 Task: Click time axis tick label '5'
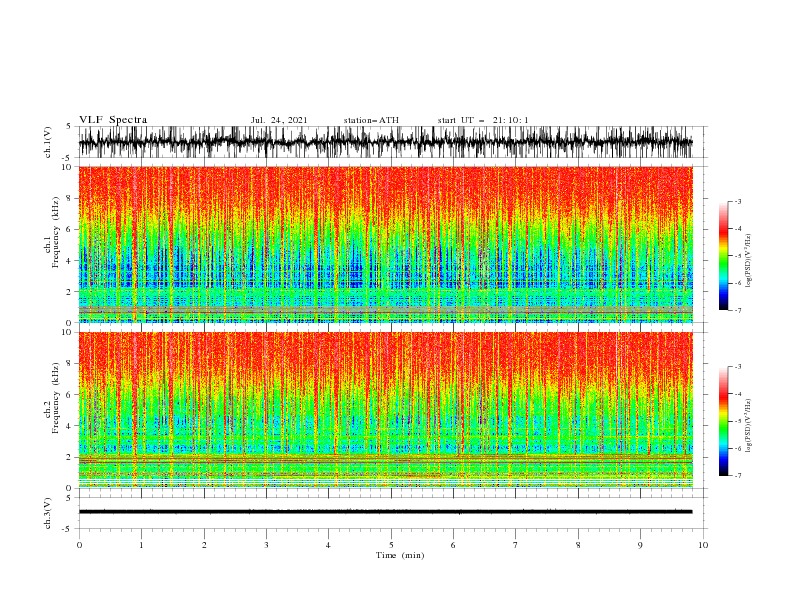click(391, 545)
